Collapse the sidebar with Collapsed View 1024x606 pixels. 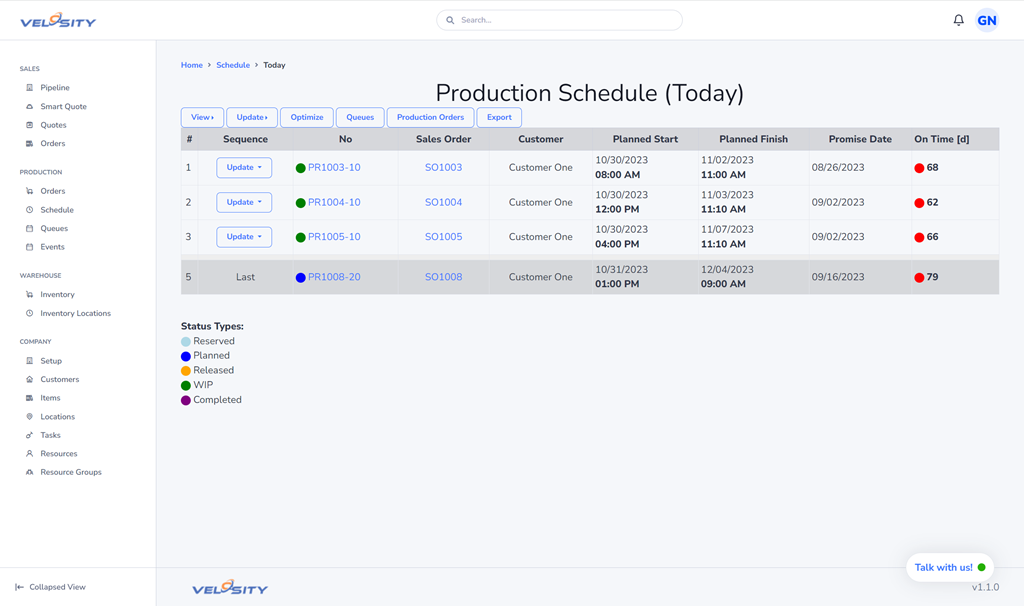pyautogui.click(x=50, y=587)
